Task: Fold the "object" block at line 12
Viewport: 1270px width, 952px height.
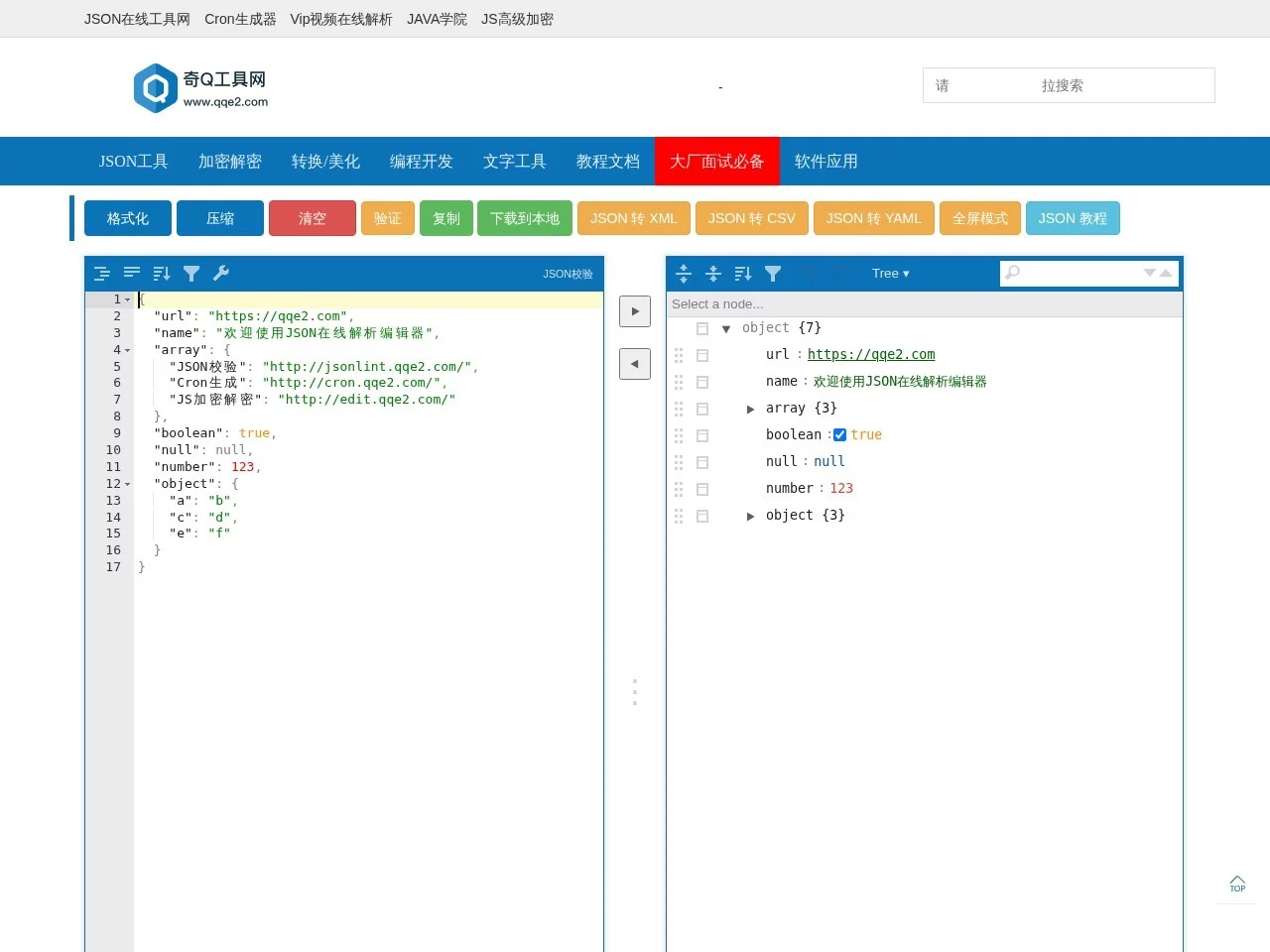Action: pos(128,484)
